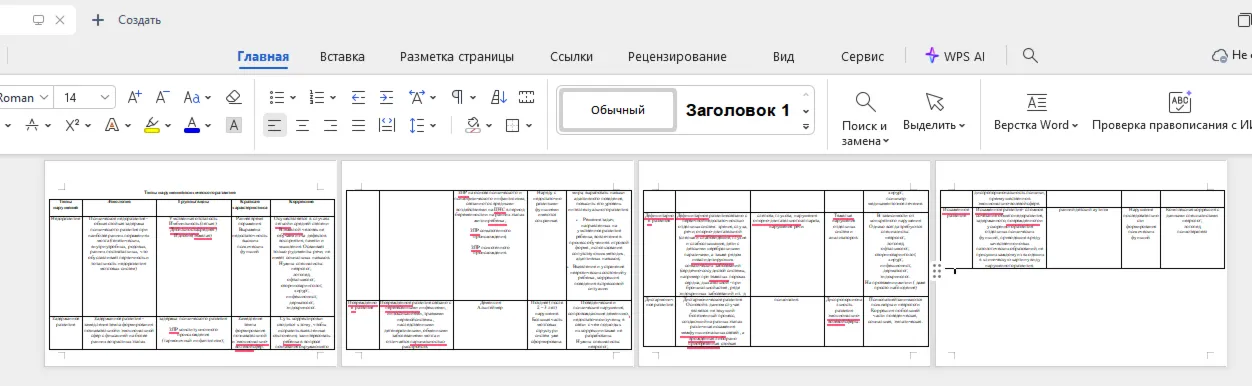Decrease paragraph indent

(358, 97)
